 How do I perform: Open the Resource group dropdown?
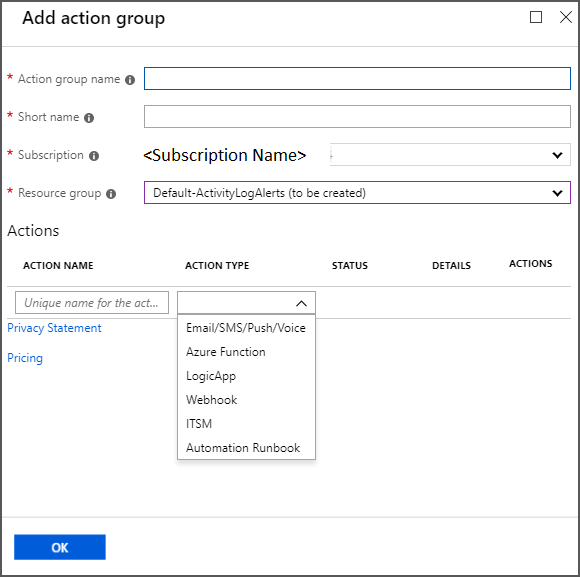(357, 193)
